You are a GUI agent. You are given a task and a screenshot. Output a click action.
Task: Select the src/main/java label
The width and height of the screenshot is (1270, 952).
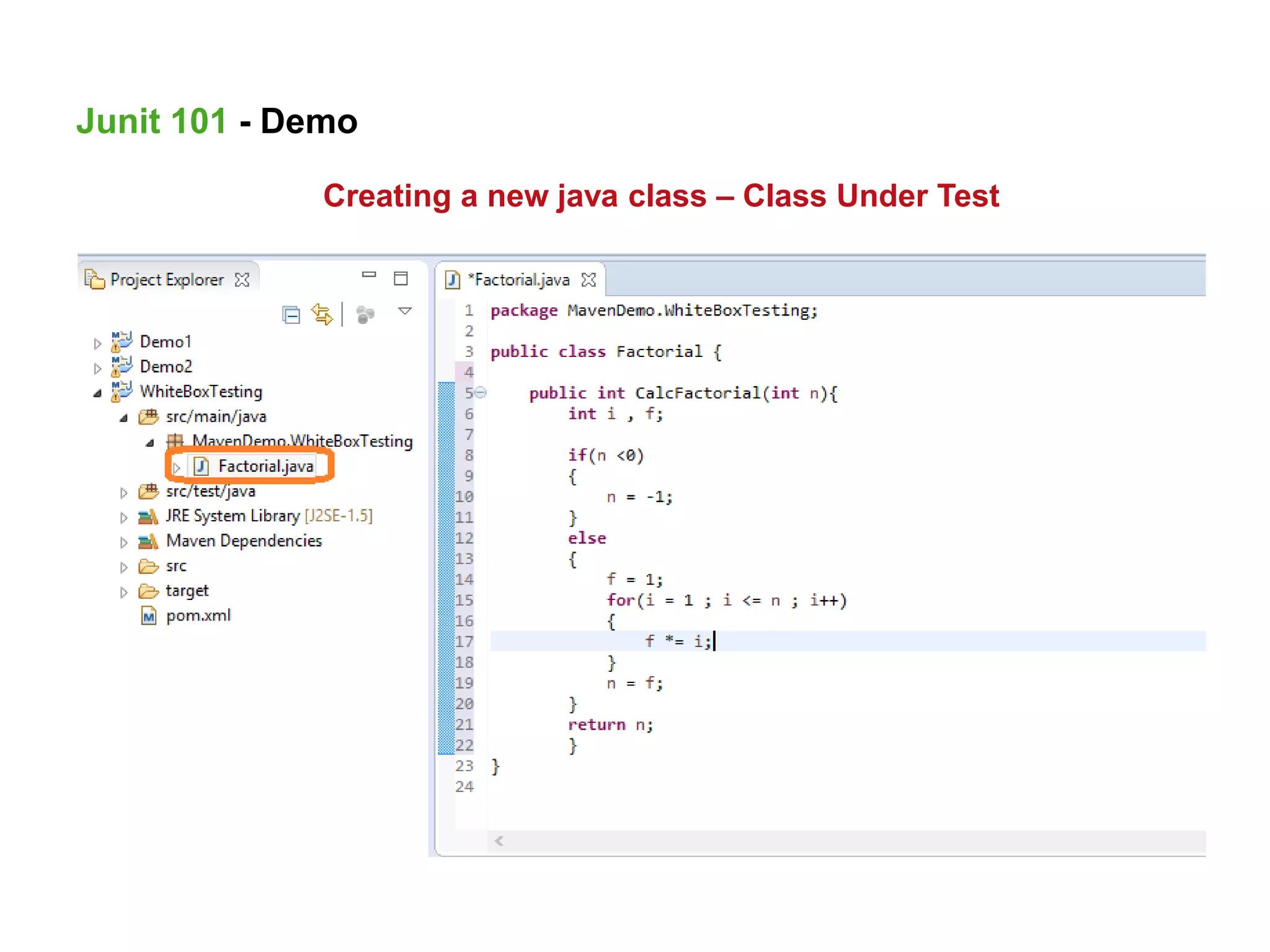[x=216, y=416]
